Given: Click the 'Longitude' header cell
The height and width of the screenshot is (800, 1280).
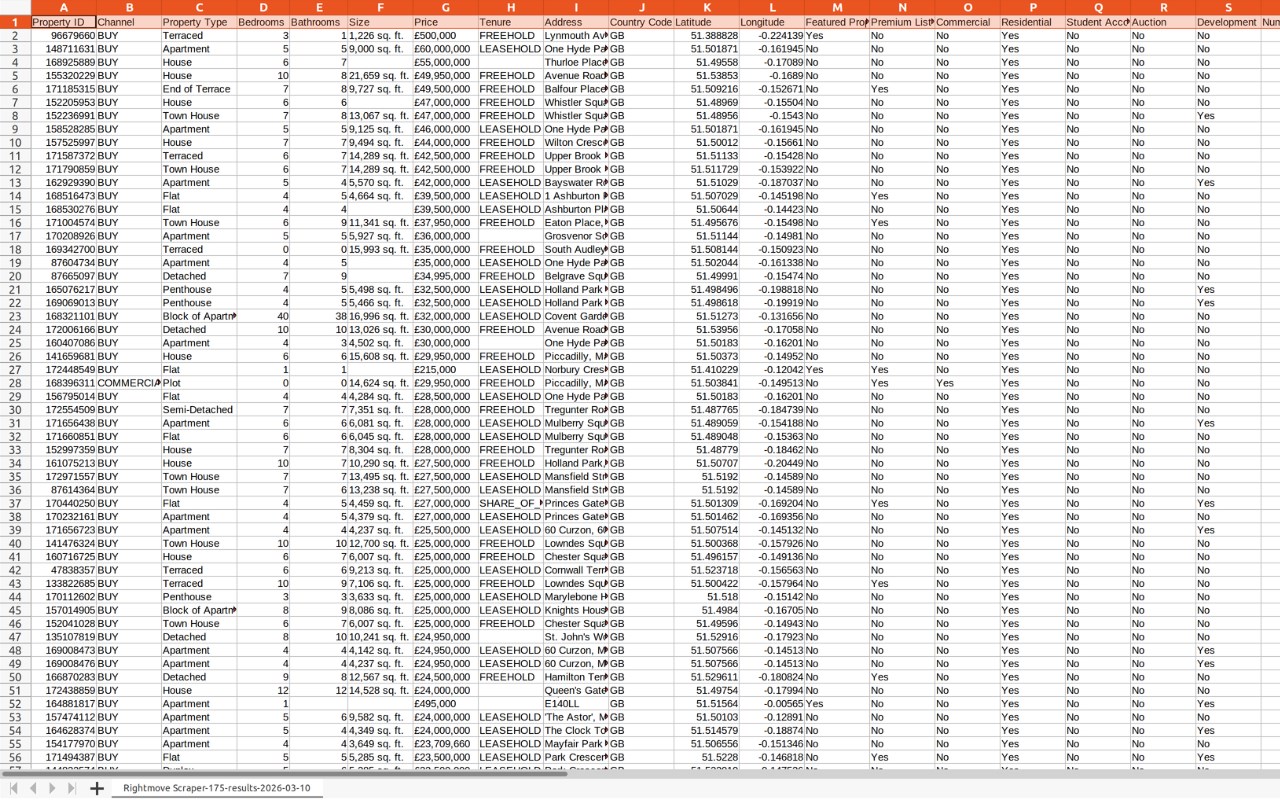Looking at the screenshot, I should click(x=771, y=22).
